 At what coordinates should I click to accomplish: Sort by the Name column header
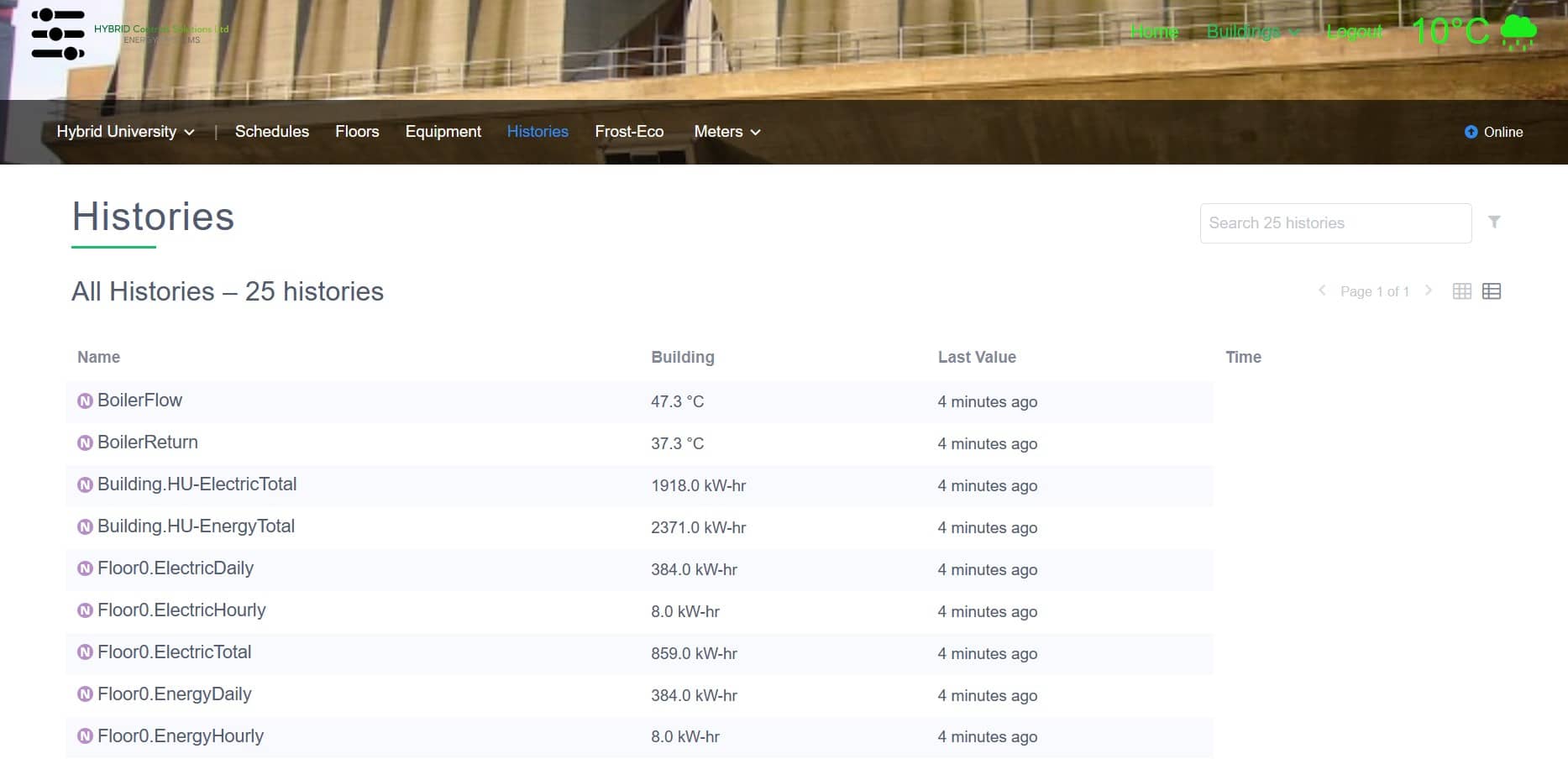[x=99, y=357]
